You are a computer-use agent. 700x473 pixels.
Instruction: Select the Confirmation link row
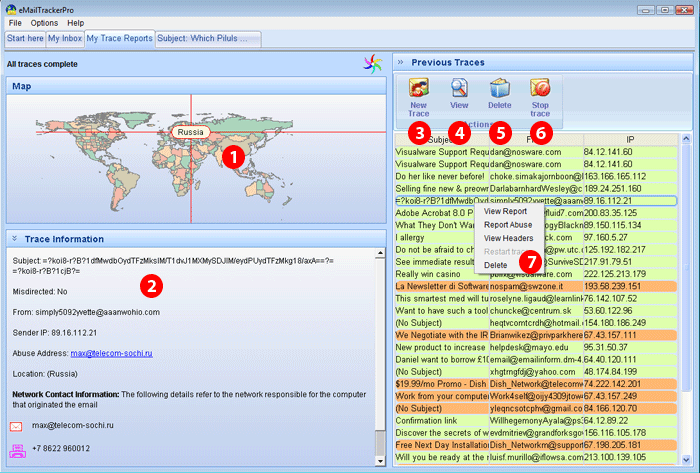point(536,420)
